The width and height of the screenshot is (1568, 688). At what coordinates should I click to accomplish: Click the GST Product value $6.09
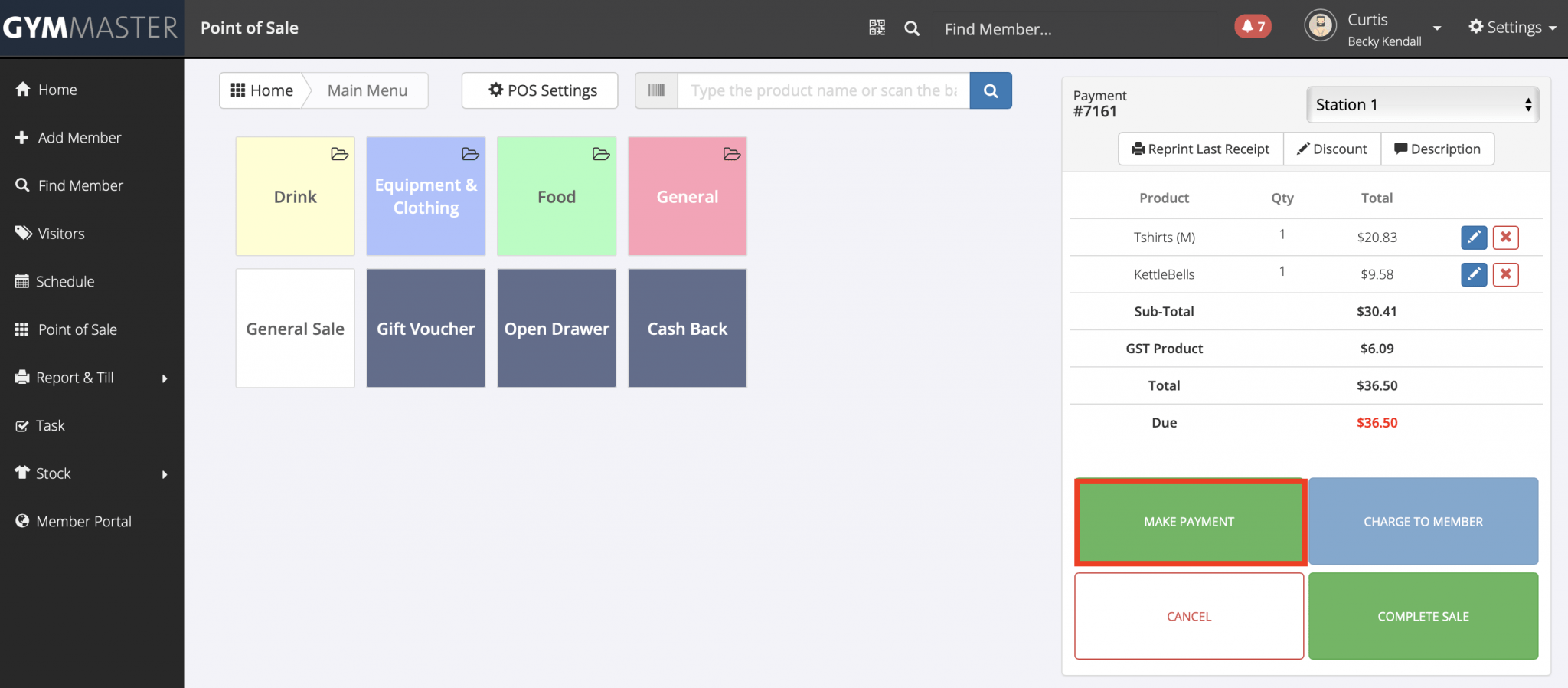point(1377,349)
